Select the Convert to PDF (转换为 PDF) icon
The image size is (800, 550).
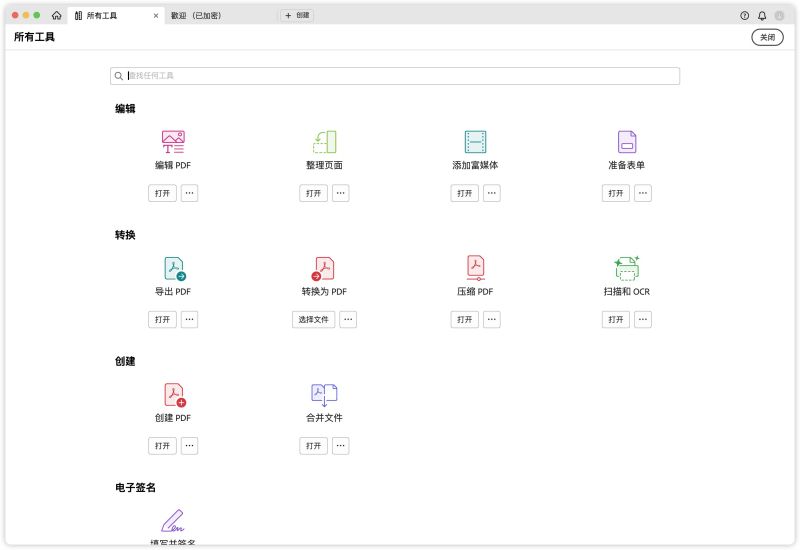pyautogui.click(x=323, y=268)
